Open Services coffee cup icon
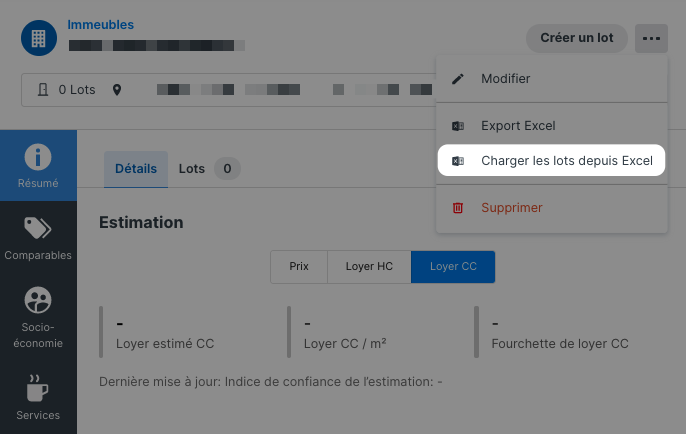 (38, 388)
